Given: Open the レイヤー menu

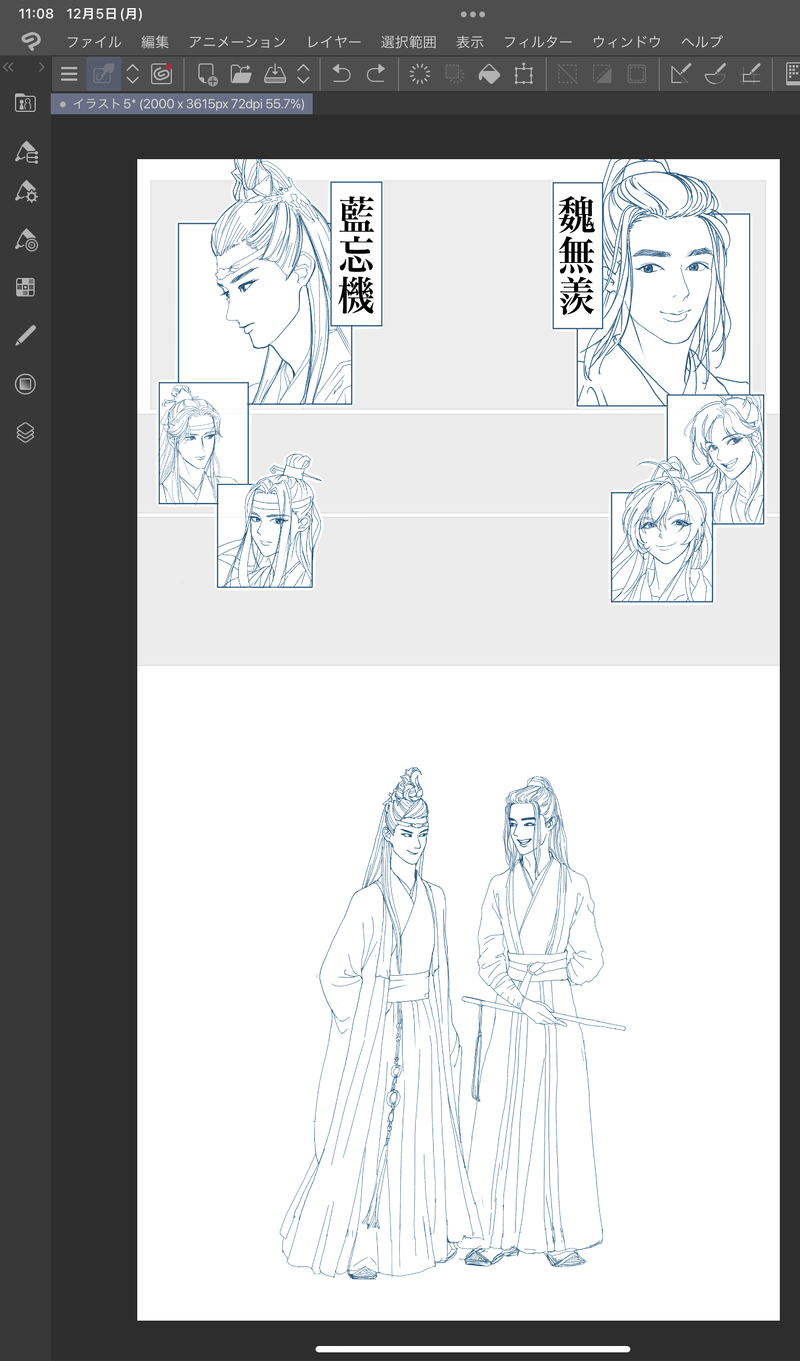Looking at the screenshot, I should (334, 42).
